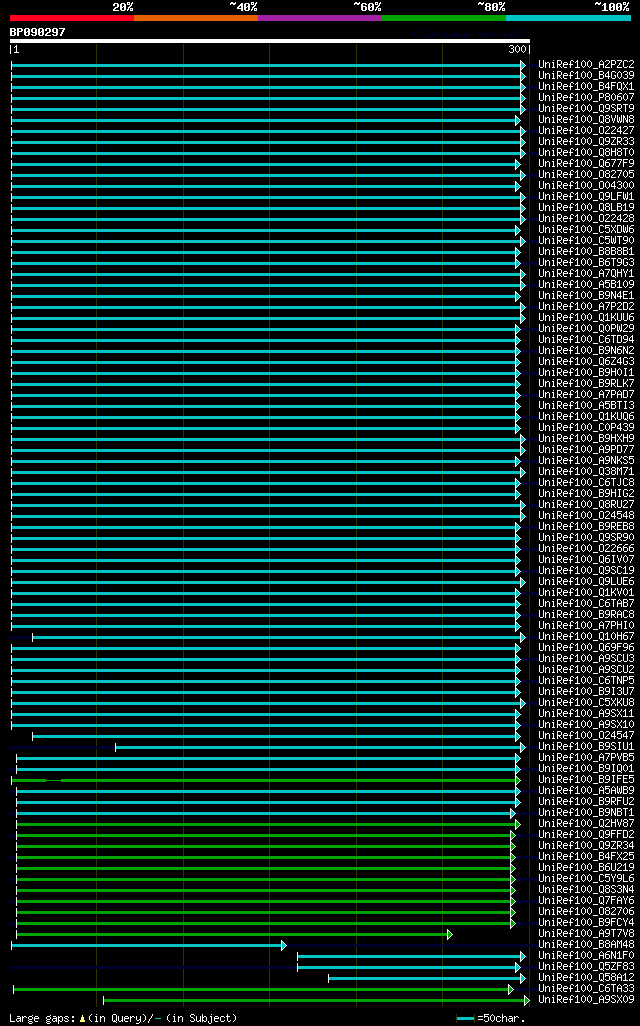Click the purple ~60% legend segment
640x1026 pixels.
click(320, 18)
